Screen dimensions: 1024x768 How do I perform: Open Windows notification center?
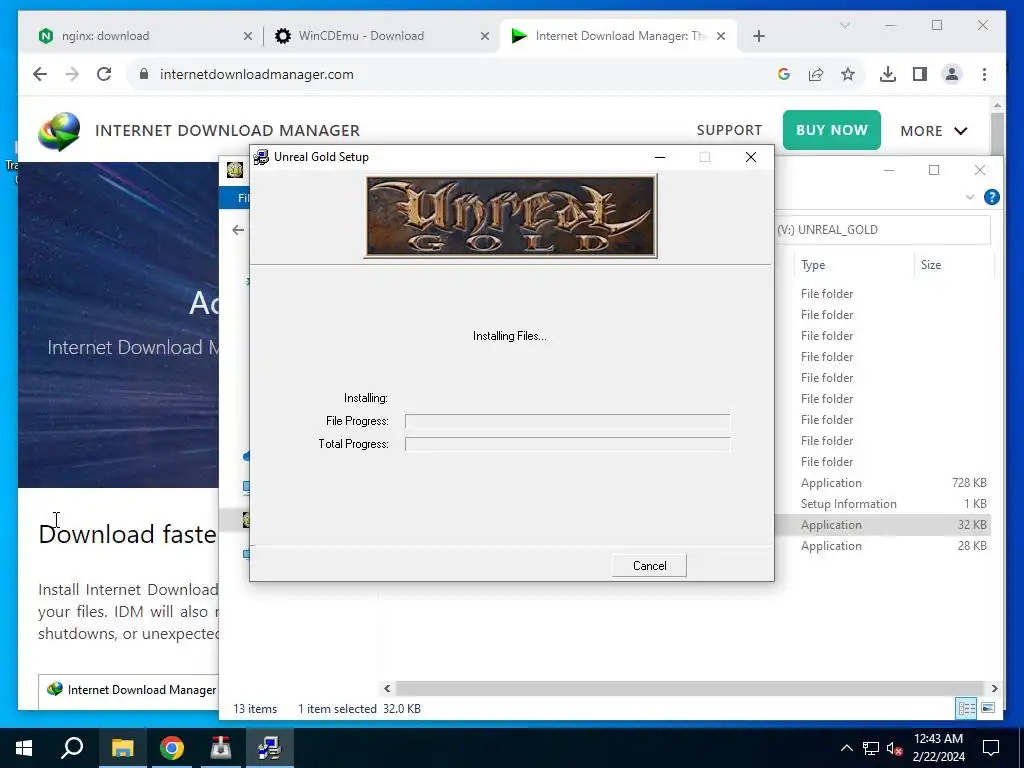coord(991,748)
